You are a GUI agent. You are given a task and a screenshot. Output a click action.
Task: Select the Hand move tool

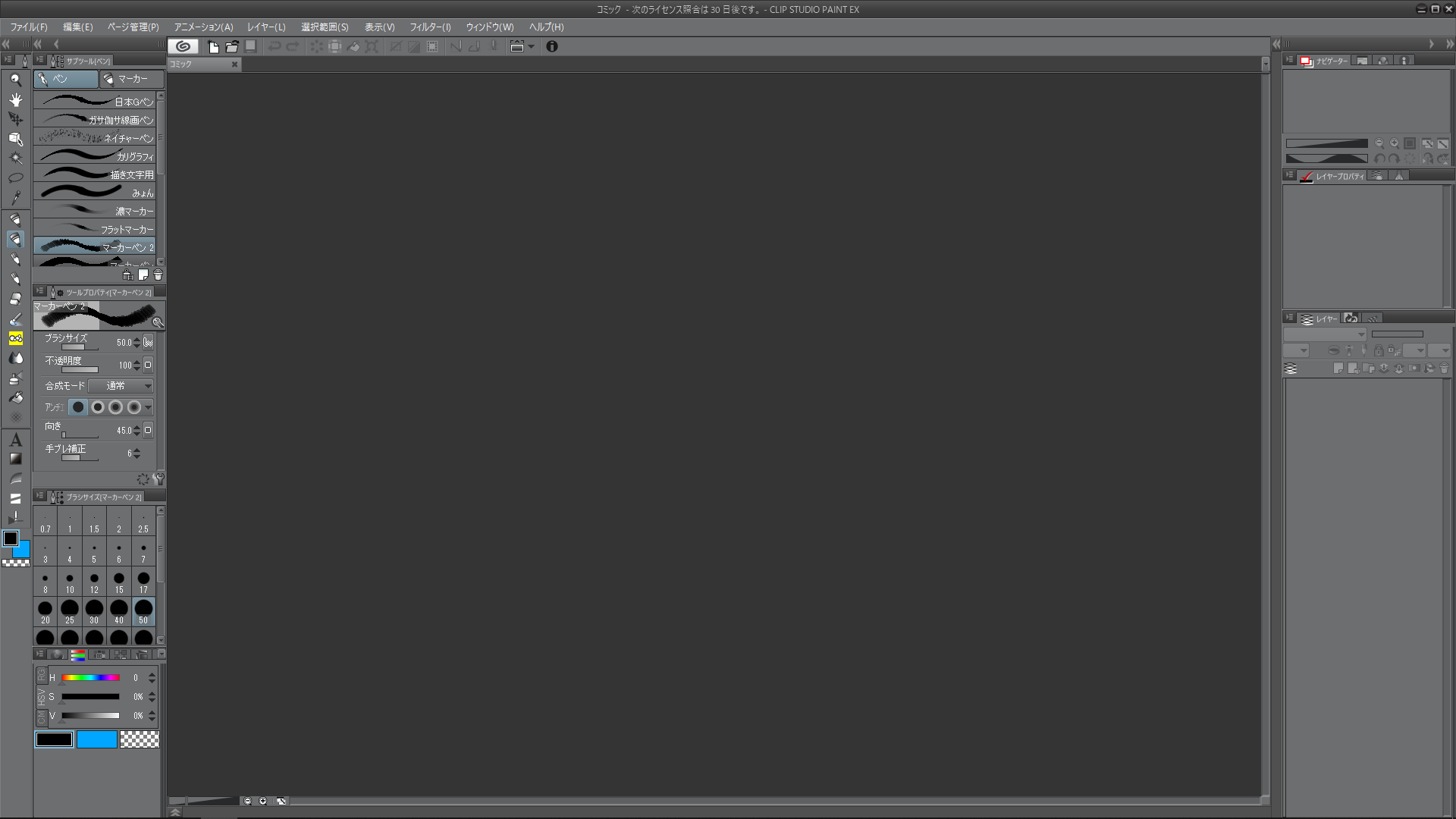point(15,99)
